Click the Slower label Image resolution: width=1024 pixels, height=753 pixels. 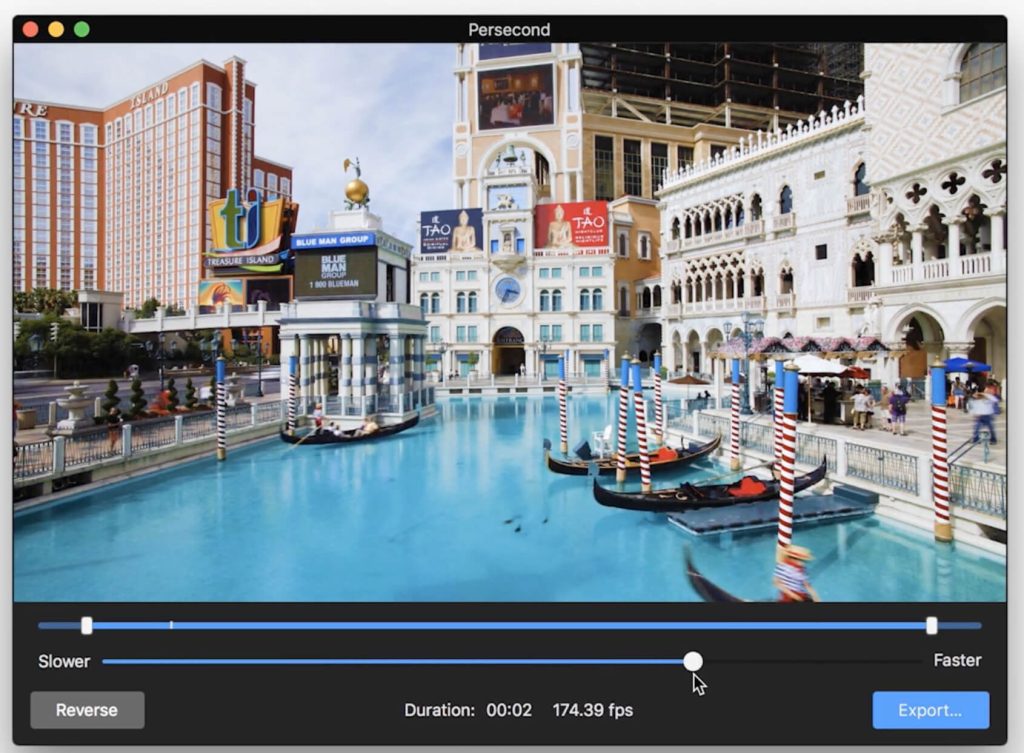(x=64, y=661)
